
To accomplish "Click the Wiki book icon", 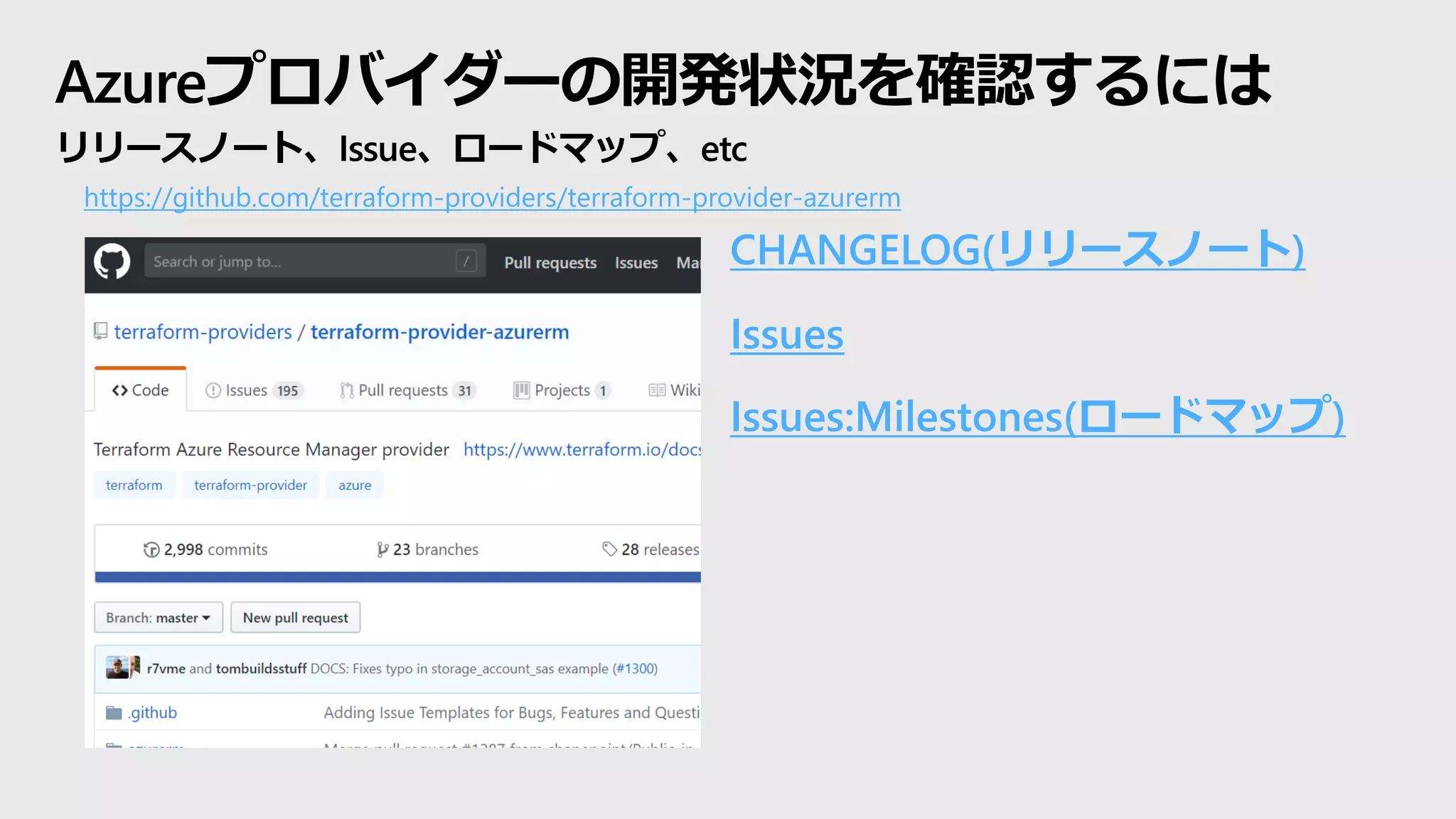I will (657, 390).
